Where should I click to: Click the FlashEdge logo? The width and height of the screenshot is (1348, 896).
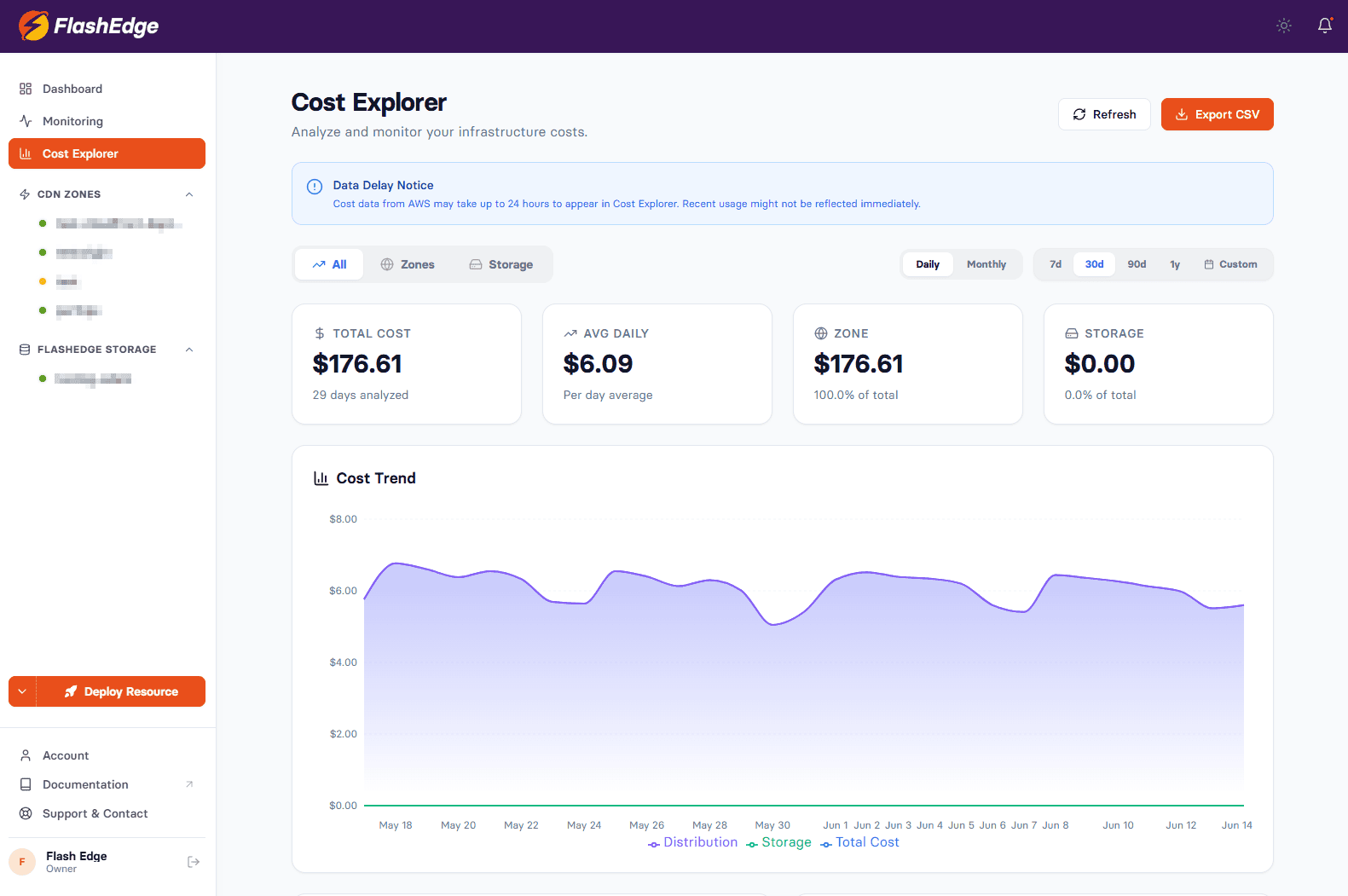click(x=89, y=26)
